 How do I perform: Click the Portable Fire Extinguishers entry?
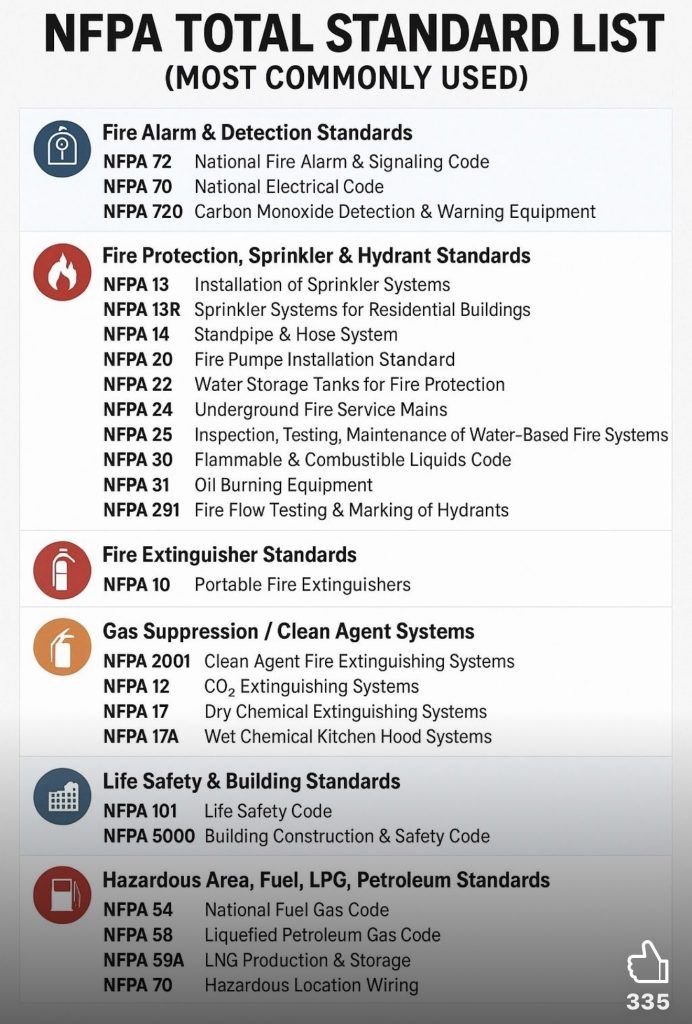(x=302, y=585)
